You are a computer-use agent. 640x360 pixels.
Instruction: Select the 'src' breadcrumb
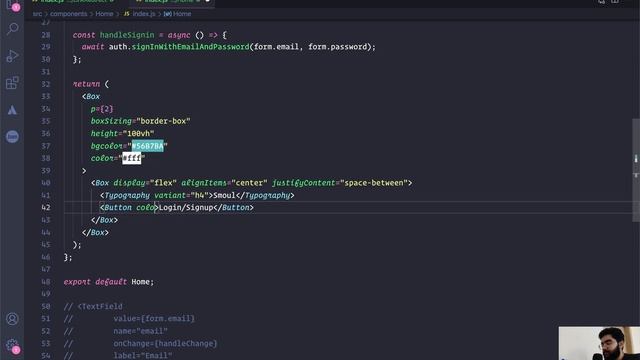coord(37,14)
